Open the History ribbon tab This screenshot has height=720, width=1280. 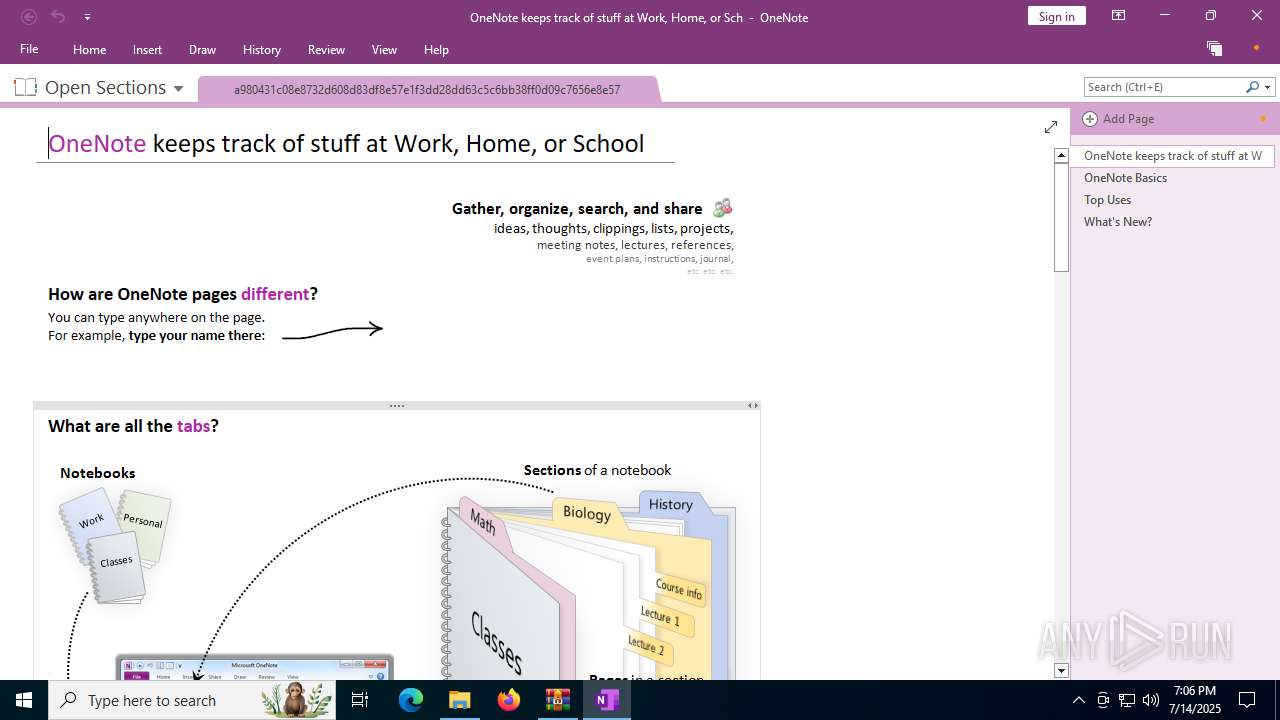click(262, 49)
